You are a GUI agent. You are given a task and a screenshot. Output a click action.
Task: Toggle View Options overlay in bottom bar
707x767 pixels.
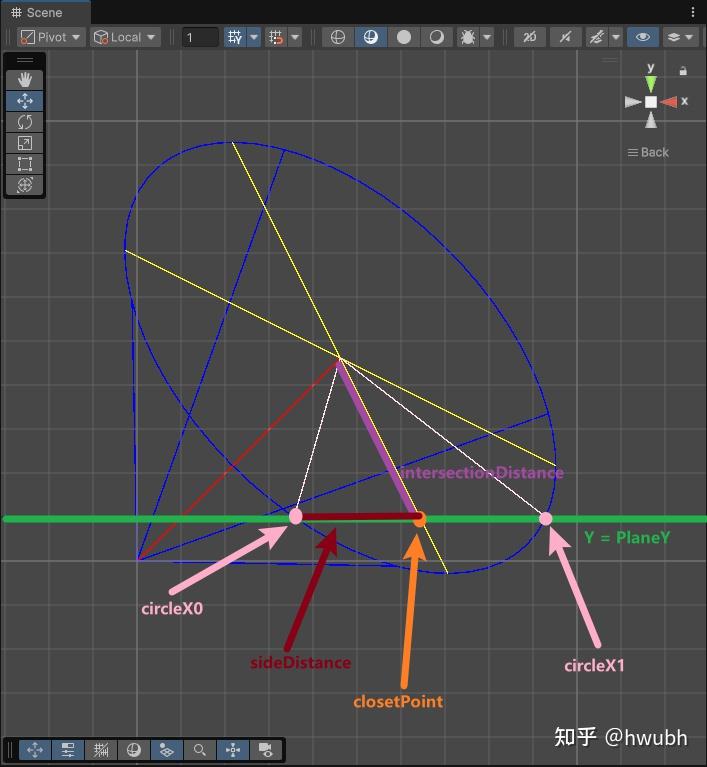167,750
